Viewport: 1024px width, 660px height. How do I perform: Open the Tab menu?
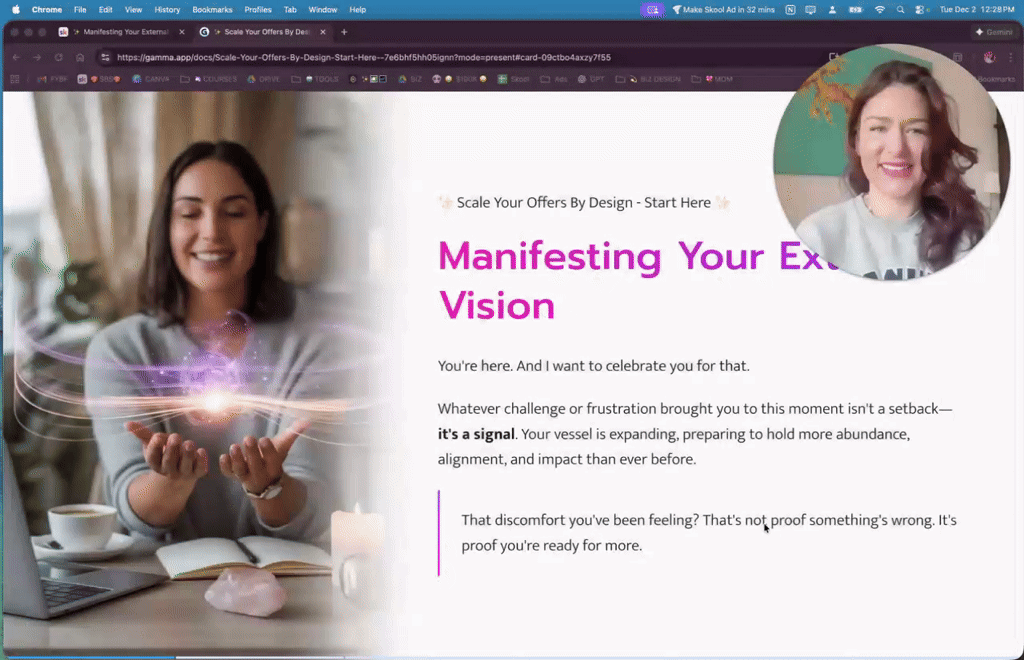(x=290, y=10)
